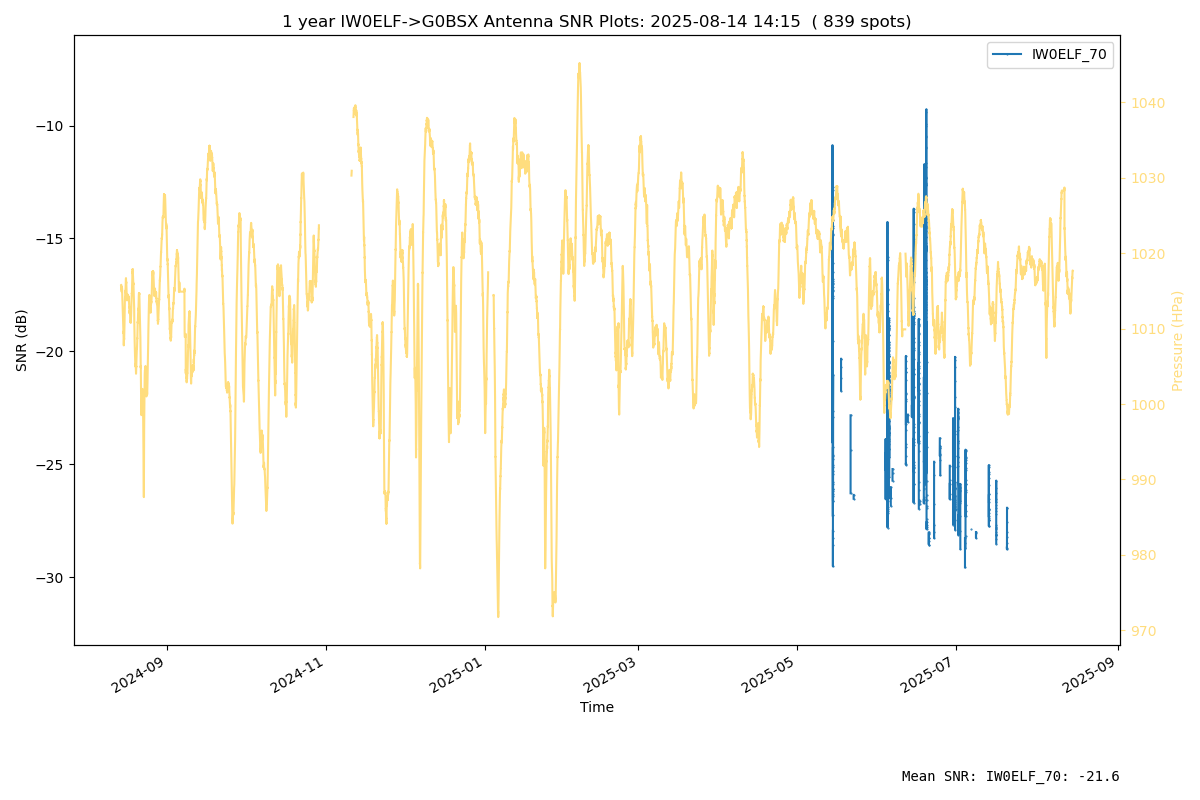This screenshot has width=1200, height=800.
Task: Click the -30 SNR tick label
Action: pos(52,578)
